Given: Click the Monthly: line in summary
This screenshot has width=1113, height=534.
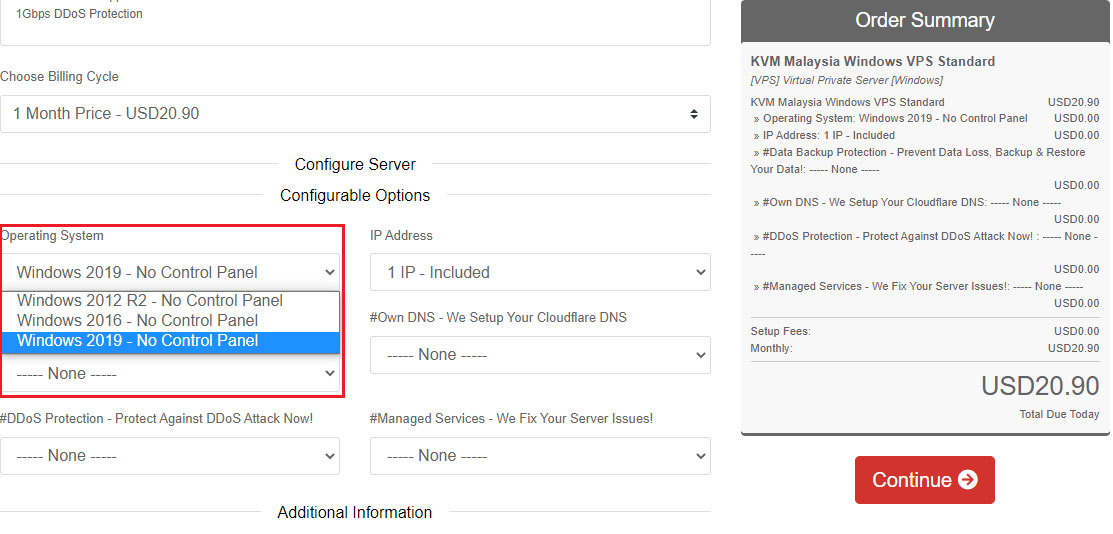Looking at the screenshot, I should point(925,349).
